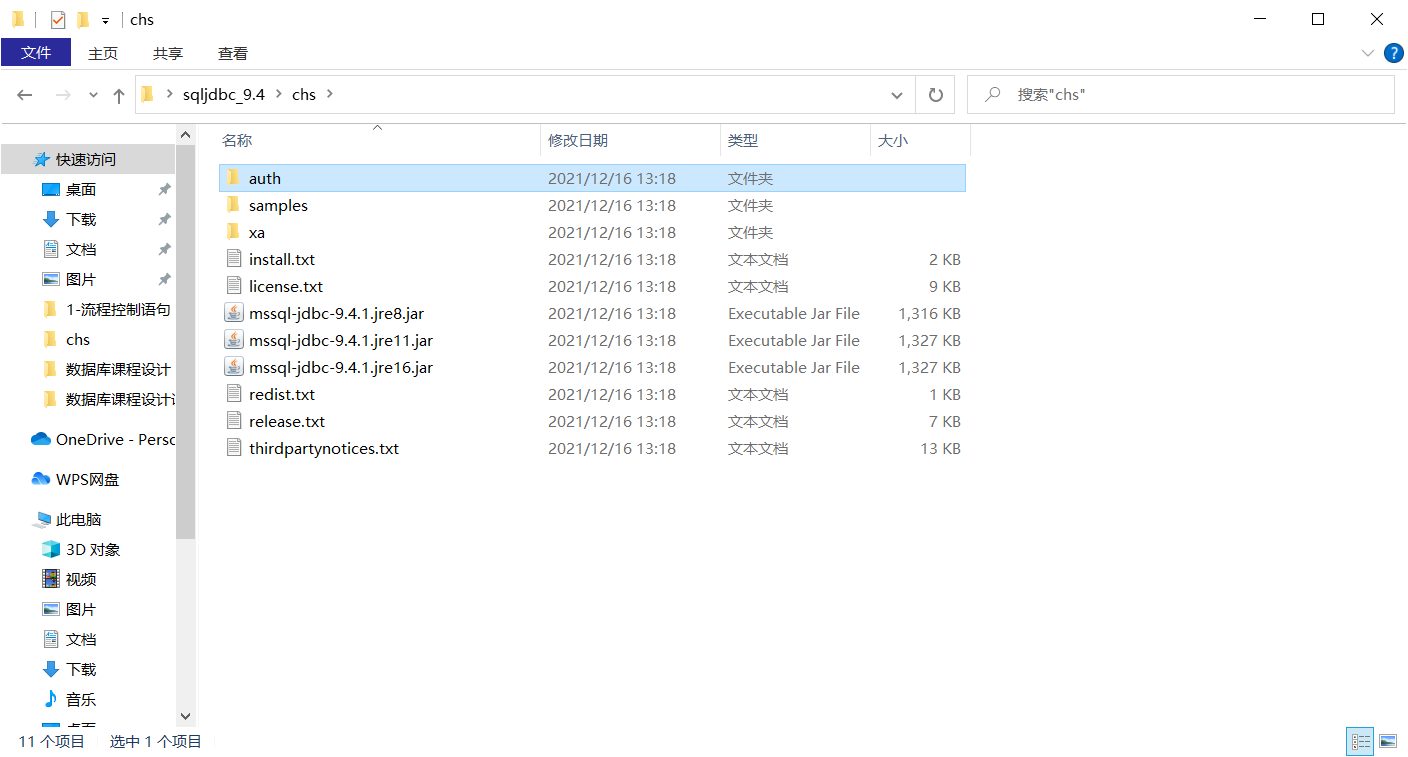The width and height of the screenshot is (1408, 757).
Task: Select the mssql-jdbc-9.4.1.jre8.jar Java icon
Action: pyautogui.click(x=234, y=313)
